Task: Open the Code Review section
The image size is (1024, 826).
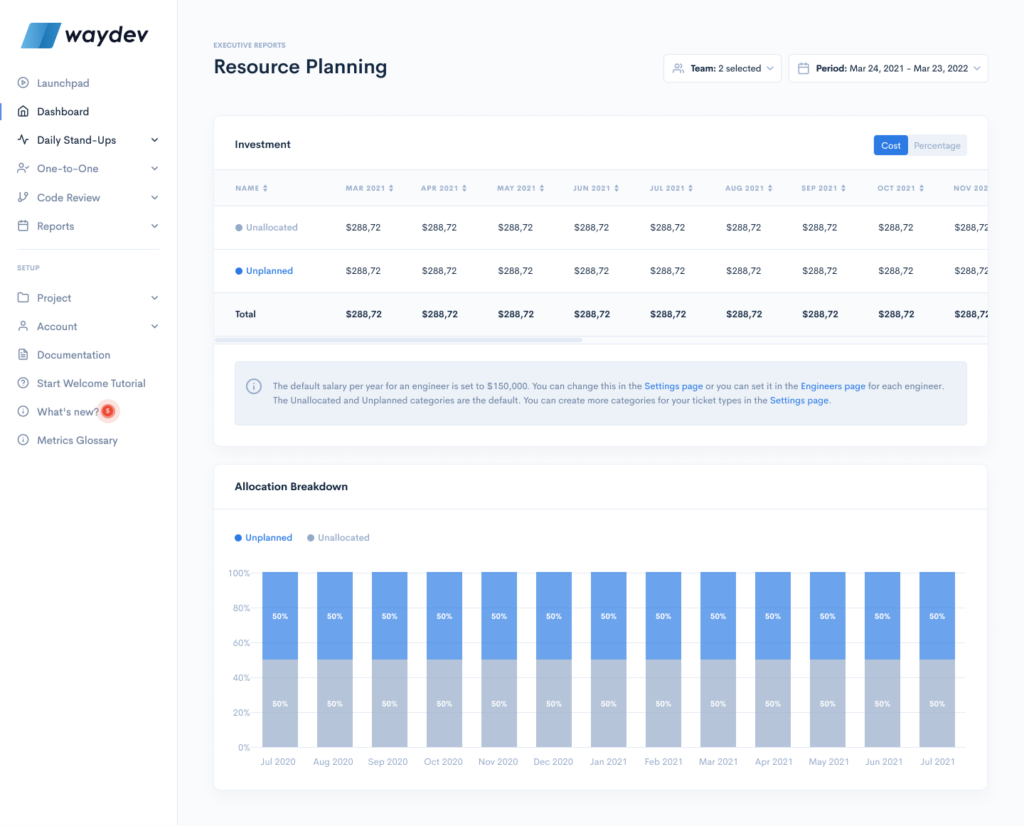Action: 22,197
